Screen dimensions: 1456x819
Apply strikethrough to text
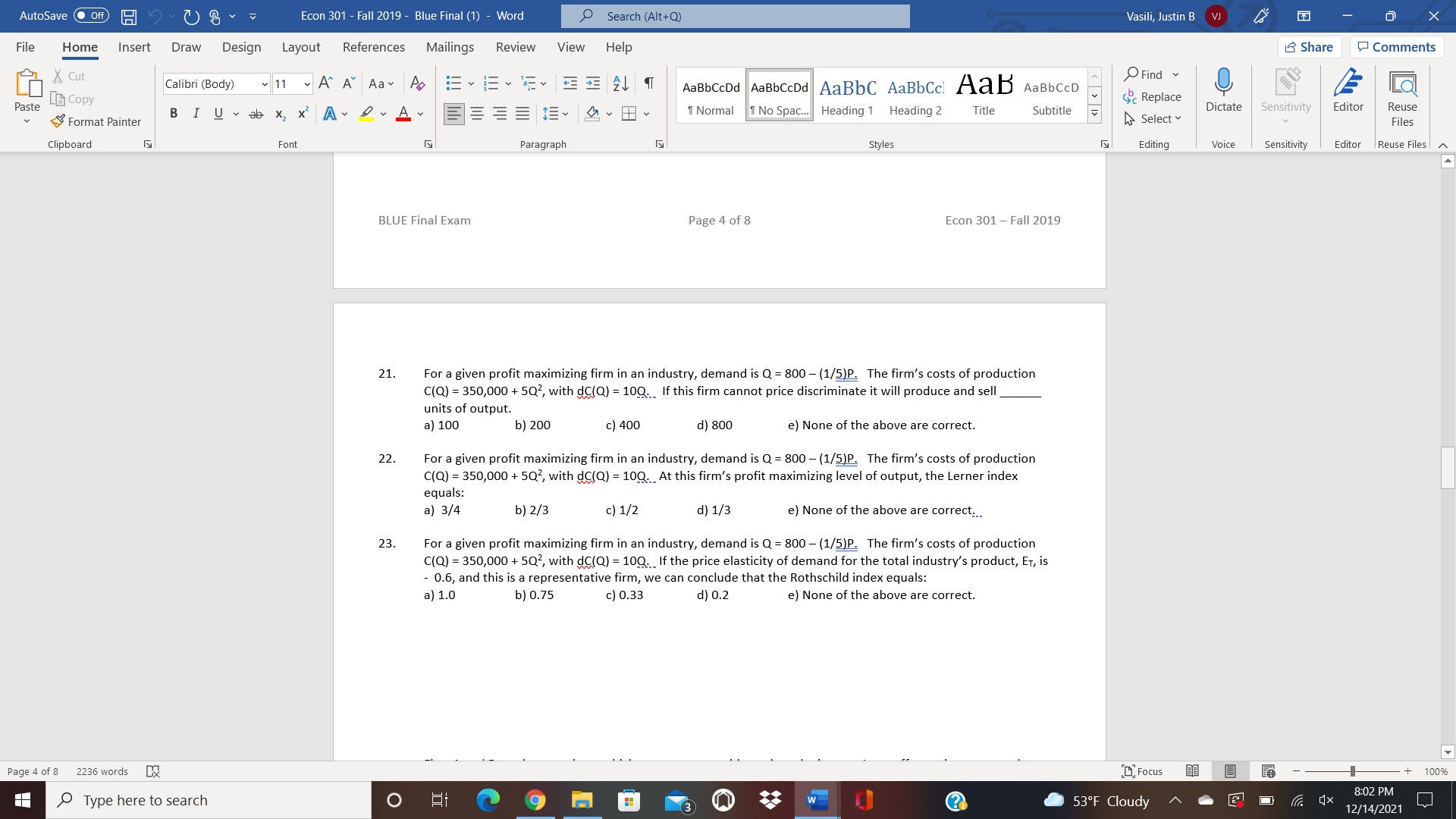point(256,114)
